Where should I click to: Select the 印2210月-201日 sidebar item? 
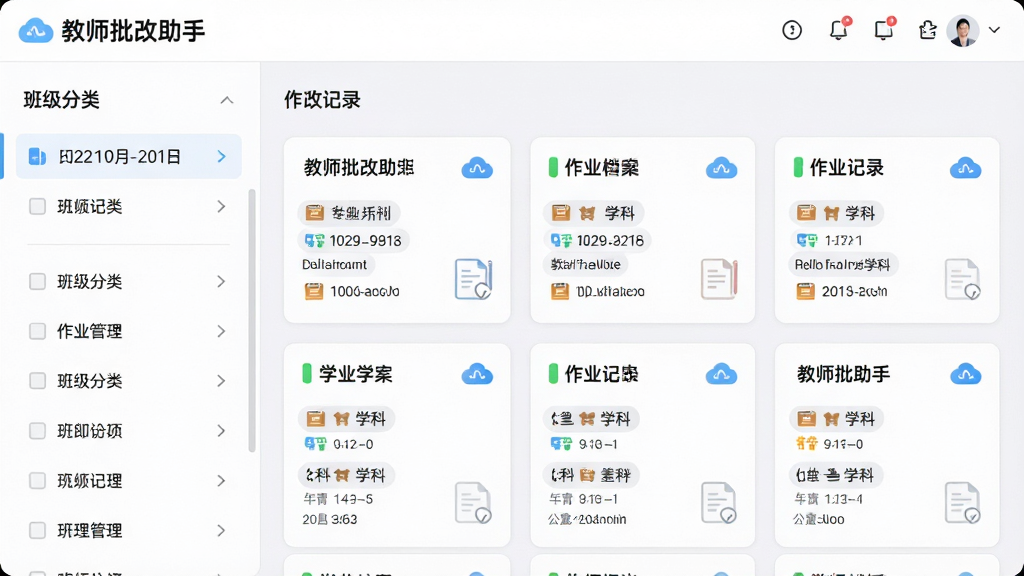tap(129, 156)
